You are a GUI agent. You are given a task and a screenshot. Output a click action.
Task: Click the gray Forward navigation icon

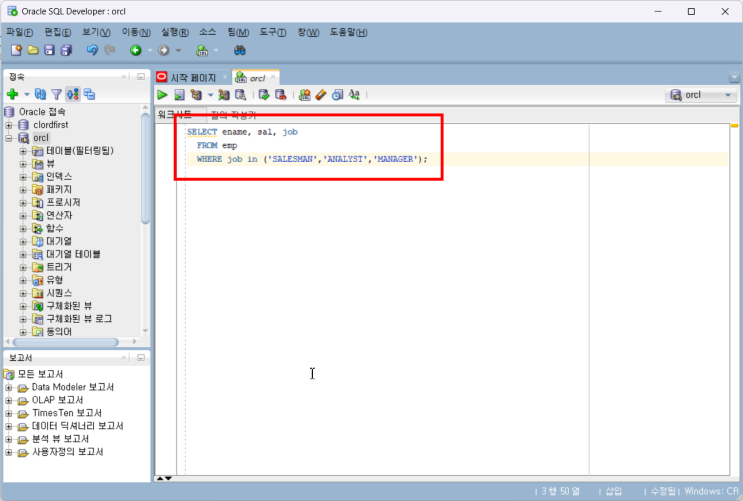click(x=163, y=50)
